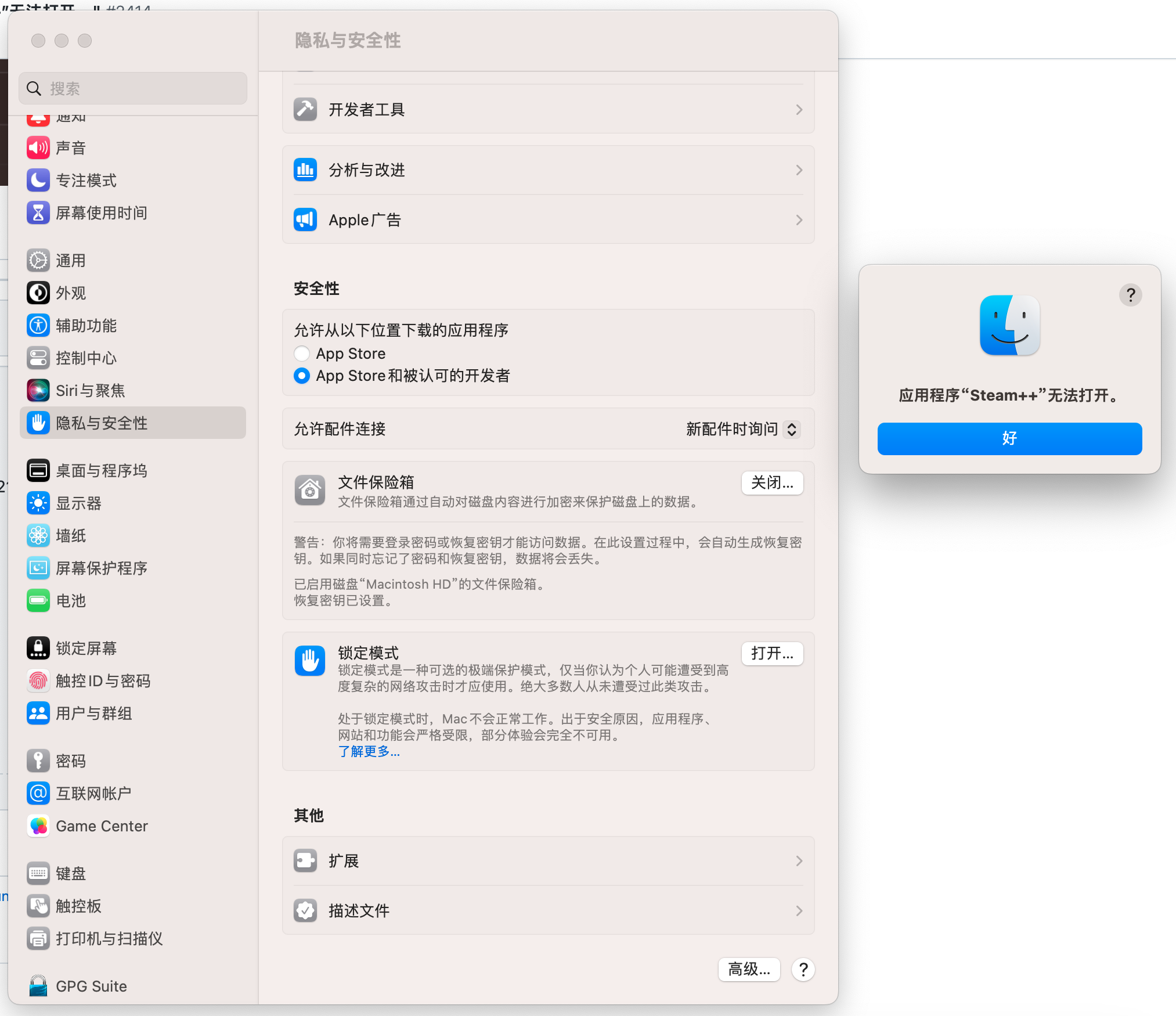Image resolution: width=1176 pixels, height=1016 pixels.
Task: Click the 锁定模式 hand icon
Action: 309,660
